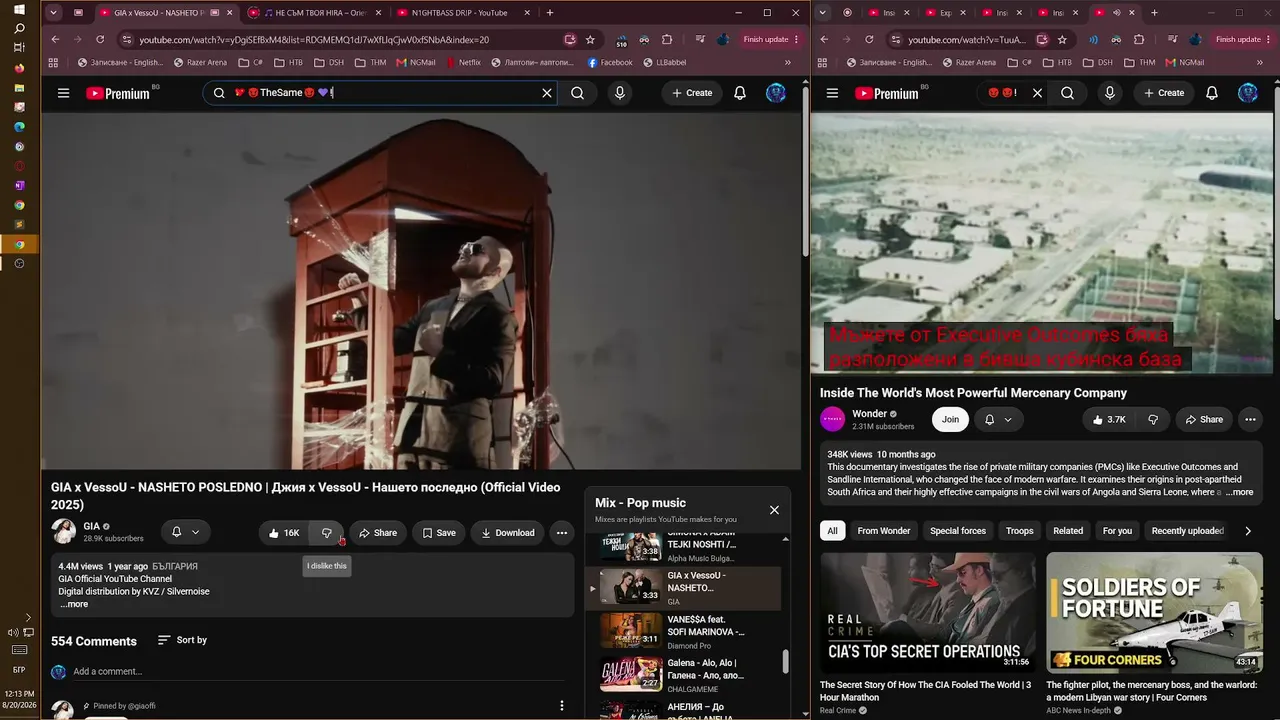Image resolution: width=1280 pixels, height=720 pixels.
Task: Open the Sort by comments dropdown
Action: click(182, 640)
